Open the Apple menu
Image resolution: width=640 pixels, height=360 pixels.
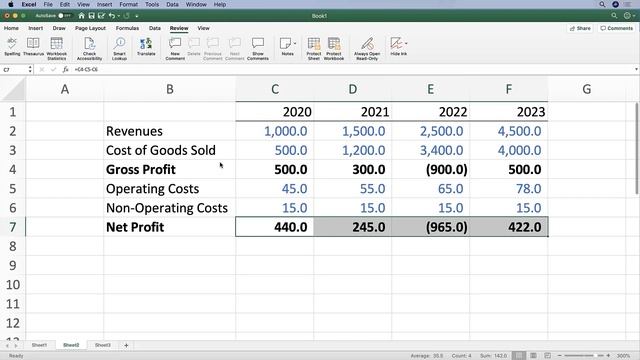coord(11,4)
